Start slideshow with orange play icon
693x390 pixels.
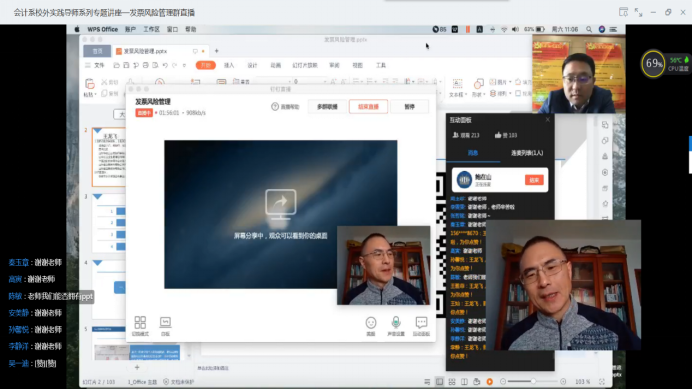490,382
